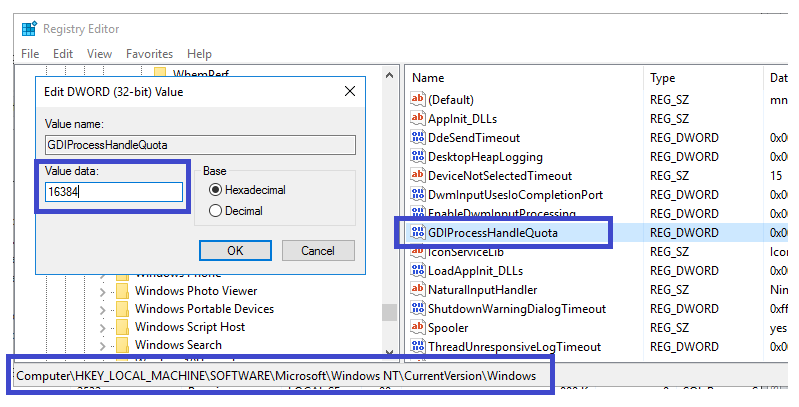Select the AppInit_DLLs value name
799x407 pixels.
(x=462, y=119)
